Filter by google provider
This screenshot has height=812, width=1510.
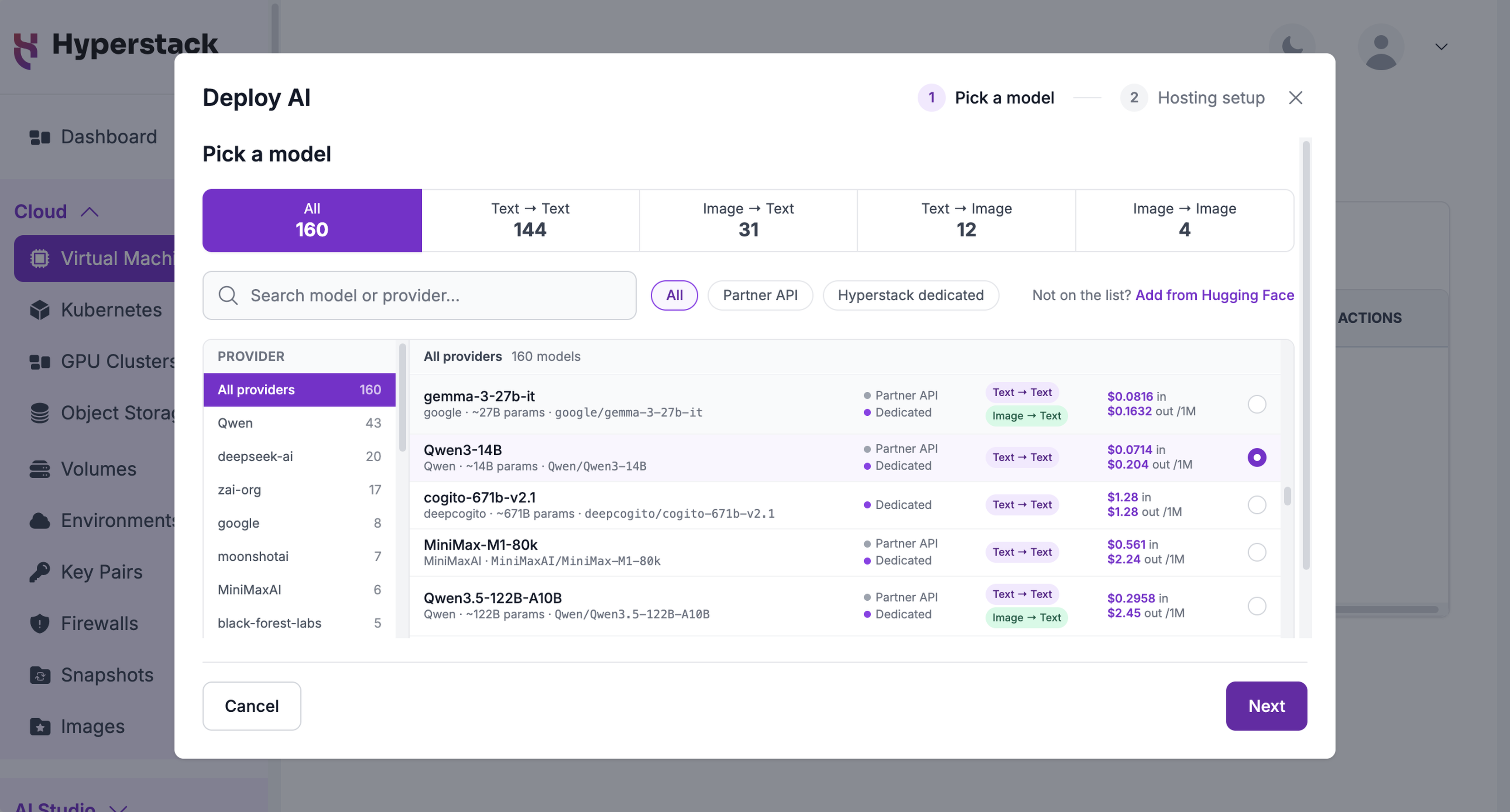pos(300,523)
